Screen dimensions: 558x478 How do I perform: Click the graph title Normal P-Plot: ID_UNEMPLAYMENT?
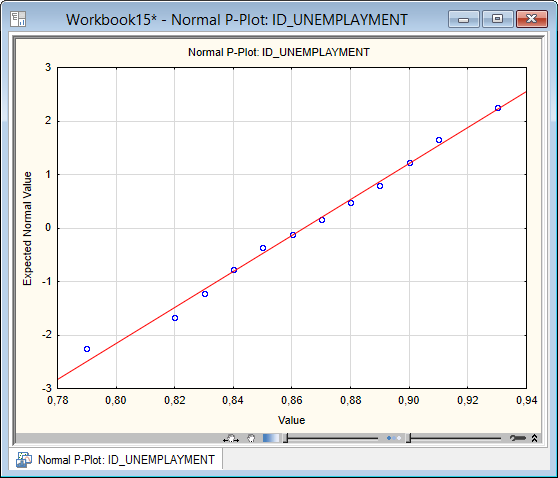(x=279, y=52)
